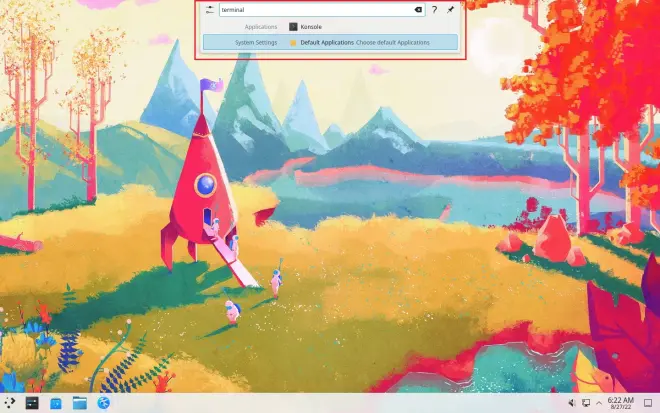Clear the 'terminal' search text
This screenshot has height=413, width=660.
[418, 10]
